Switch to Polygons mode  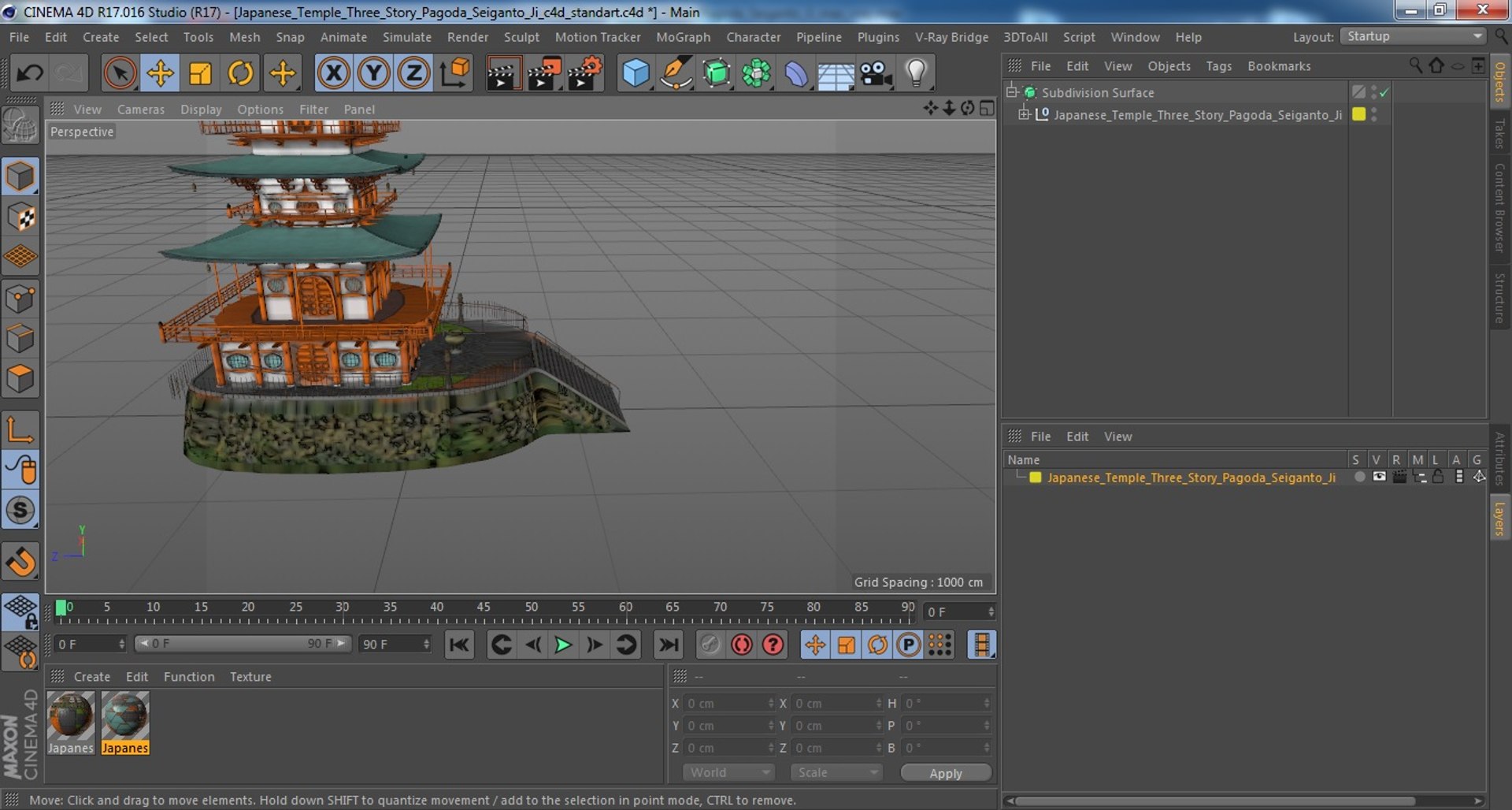click(x=20, y=379)
